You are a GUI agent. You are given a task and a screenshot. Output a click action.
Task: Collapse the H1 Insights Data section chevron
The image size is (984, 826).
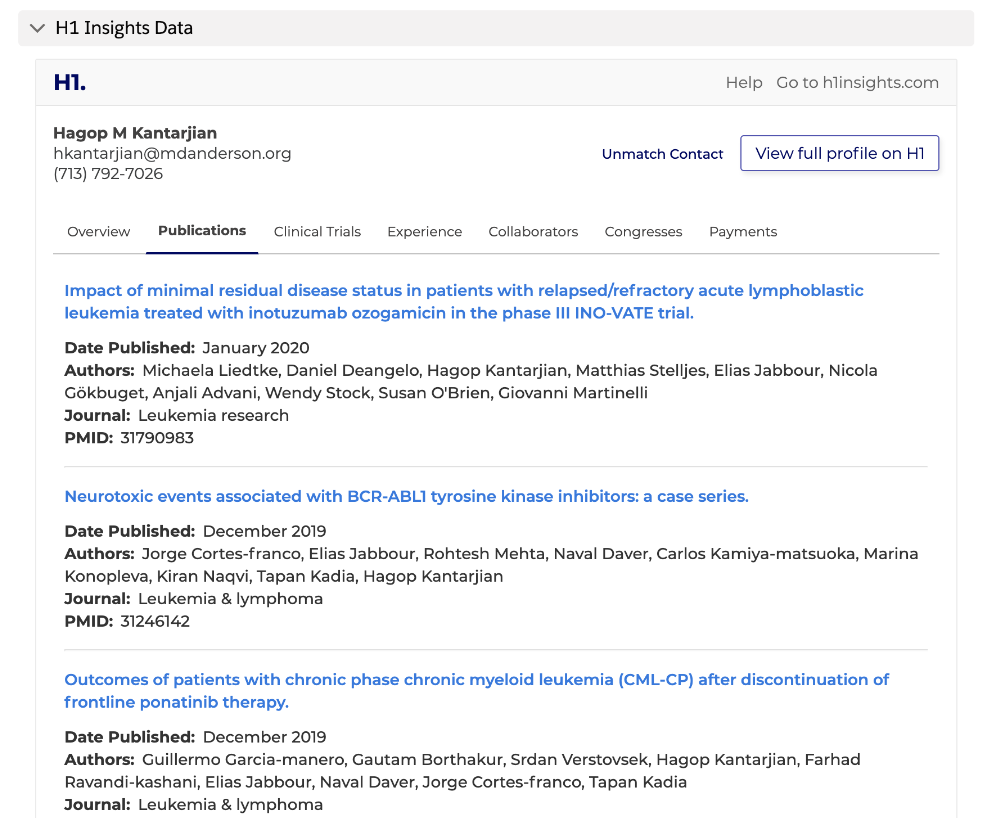(38, 28)
